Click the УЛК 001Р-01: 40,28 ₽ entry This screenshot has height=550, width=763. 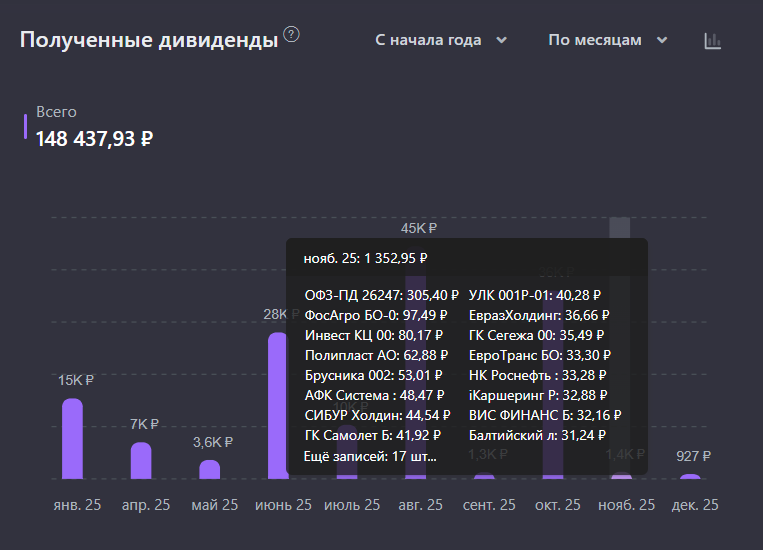pos(535,295)
